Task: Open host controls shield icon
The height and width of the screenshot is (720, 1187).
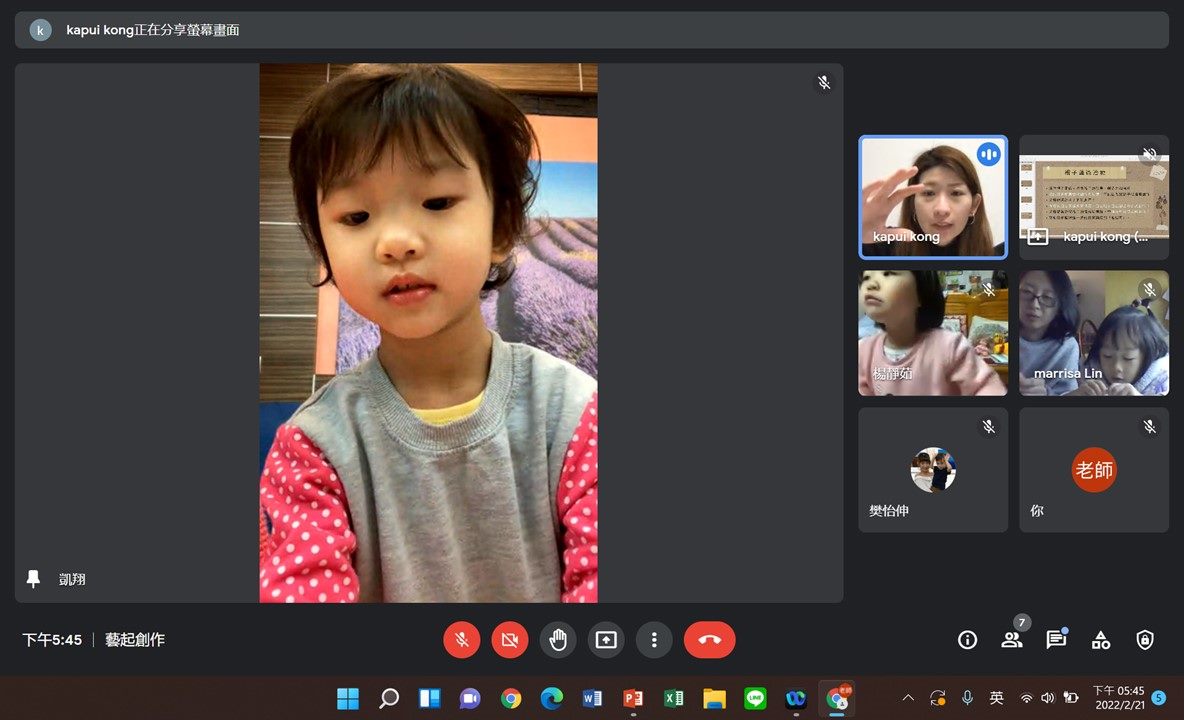Action: 1145,640
